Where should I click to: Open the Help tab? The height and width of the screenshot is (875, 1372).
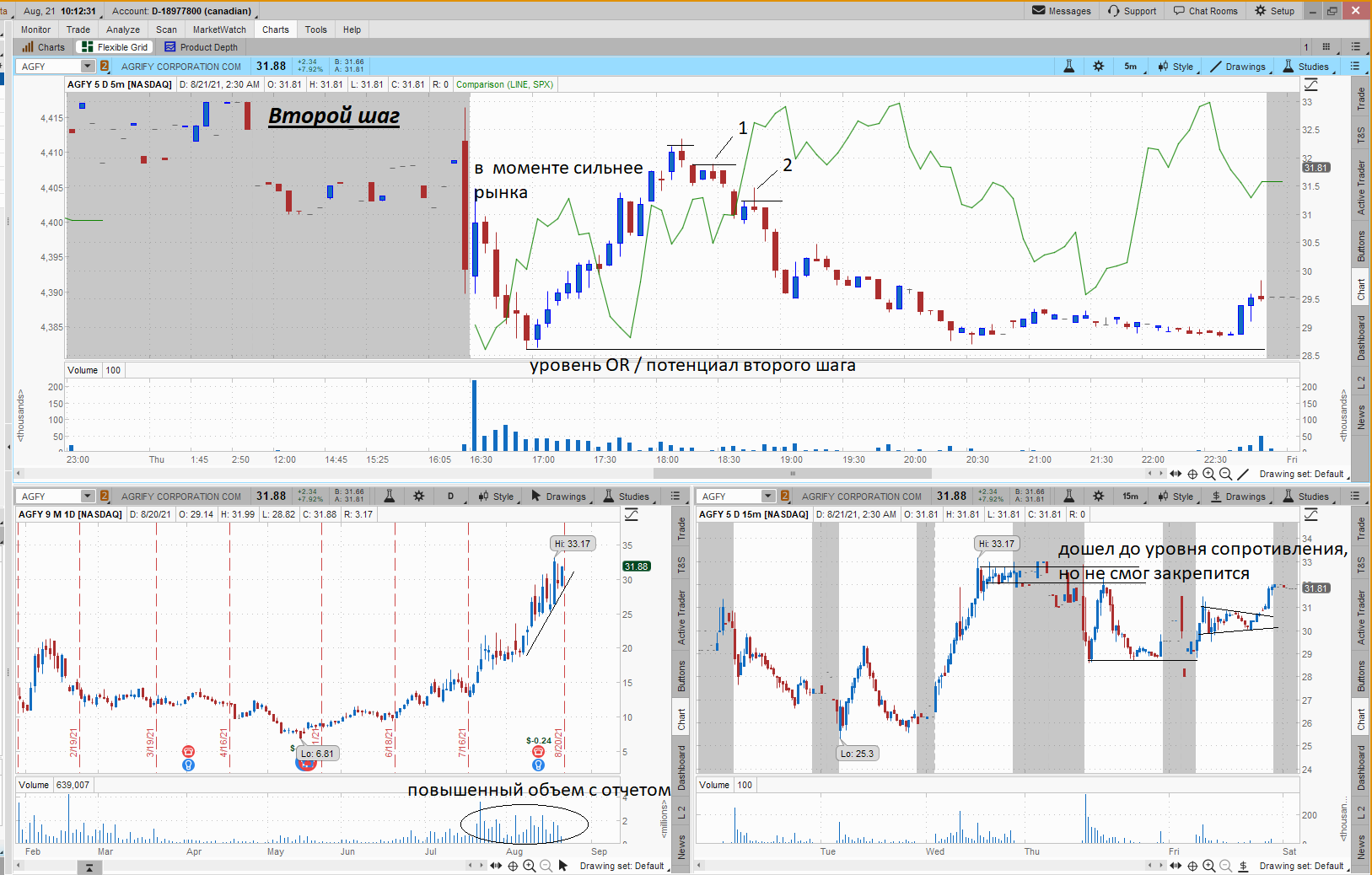tap(352, 30)
